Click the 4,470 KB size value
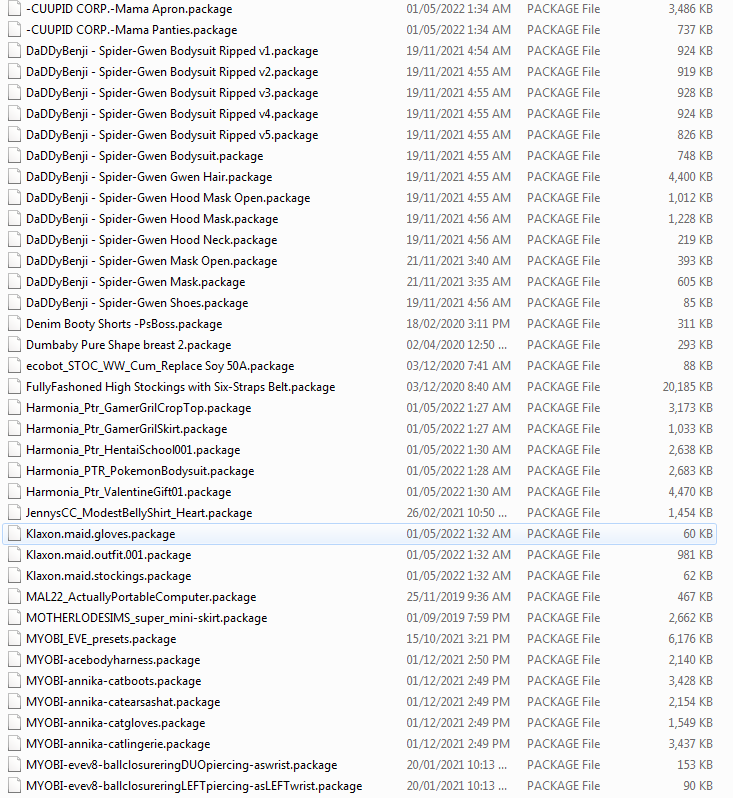The height and width of the screenshot is (798, 733). click(690, 492)
